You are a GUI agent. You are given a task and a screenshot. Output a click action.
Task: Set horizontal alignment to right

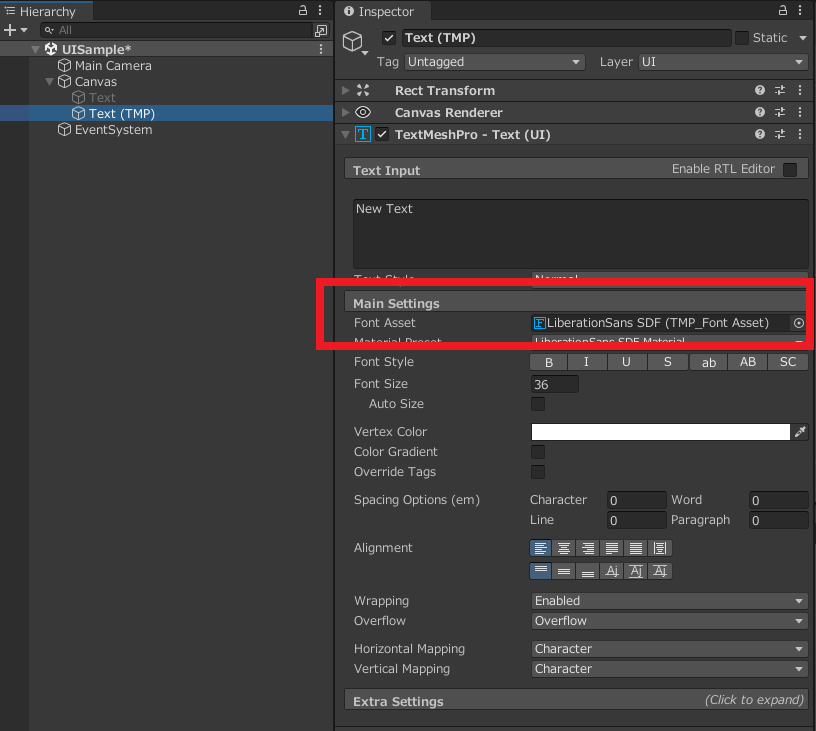588,548
